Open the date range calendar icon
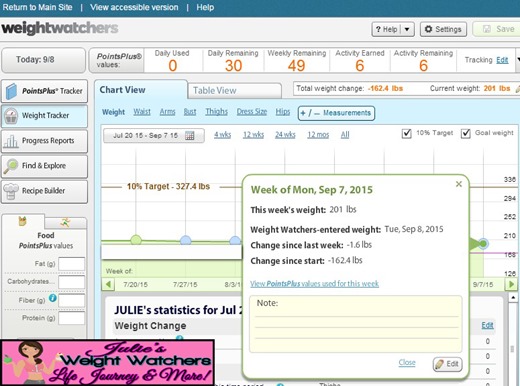Screen dimensions: 520x386 pos(189,136)
